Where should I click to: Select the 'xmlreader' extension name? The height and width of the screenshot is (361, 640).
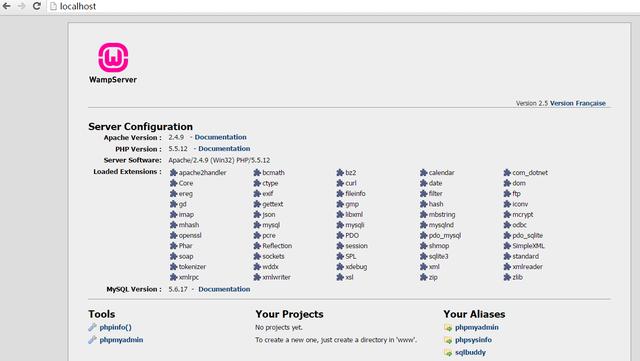tap(528, 267)
